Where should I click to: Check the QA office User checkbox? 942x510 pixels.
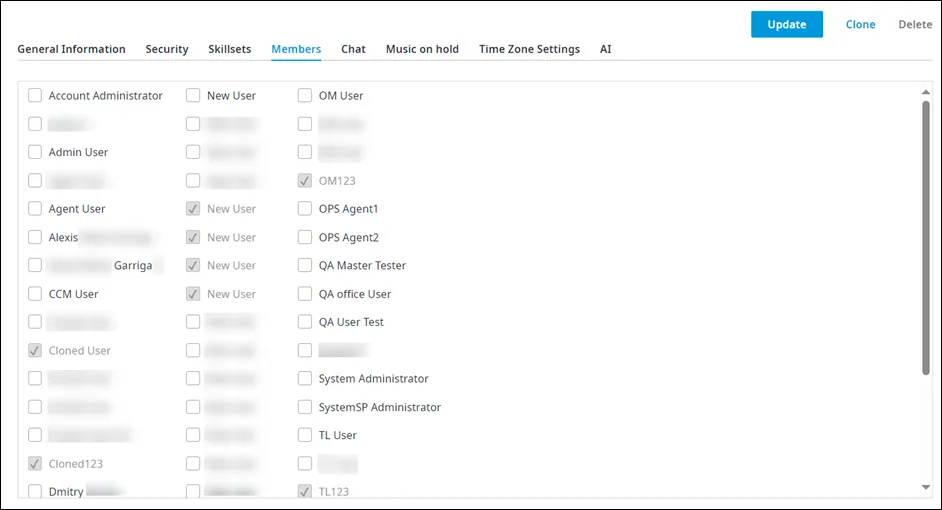(305, 294)
